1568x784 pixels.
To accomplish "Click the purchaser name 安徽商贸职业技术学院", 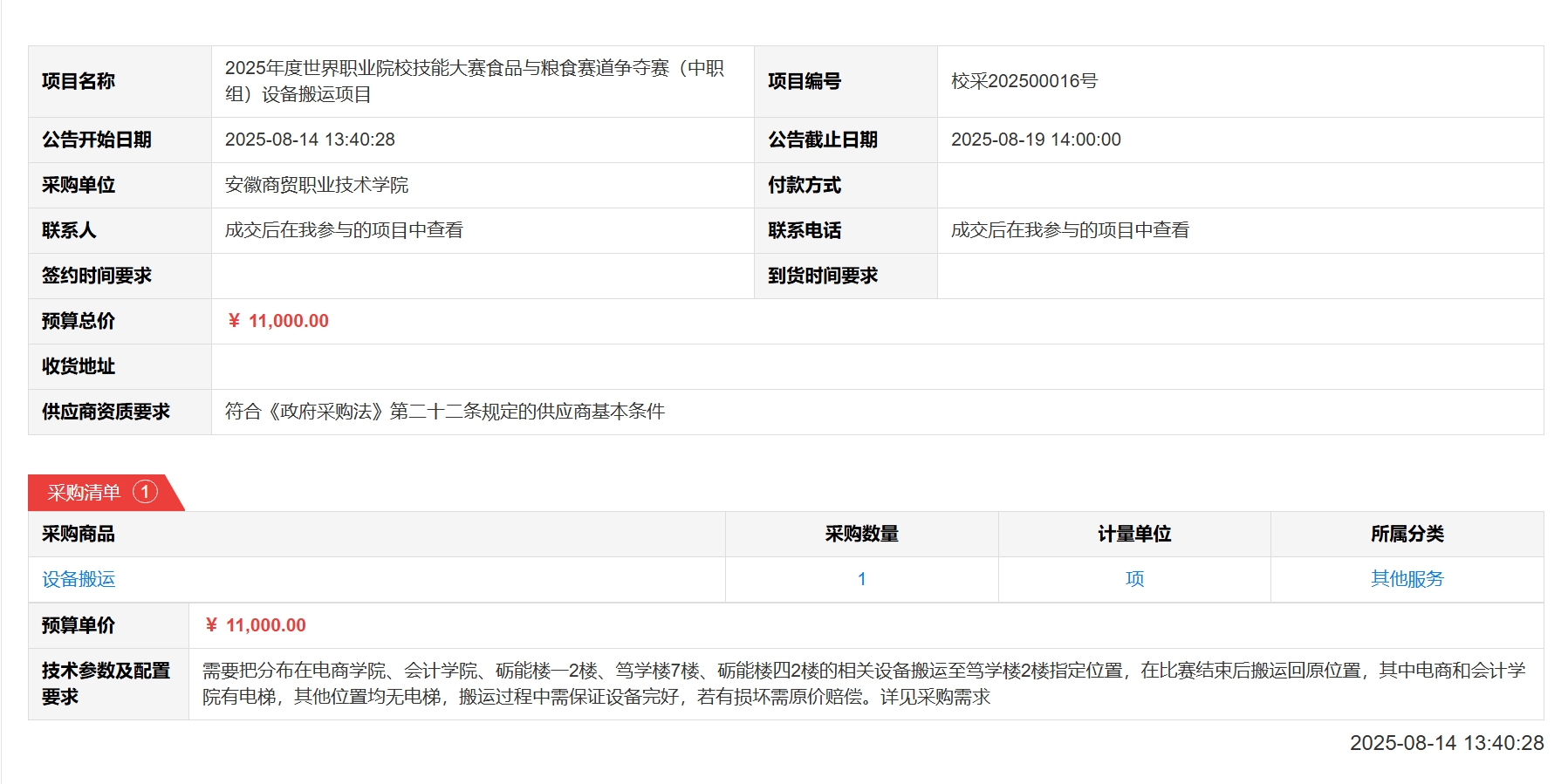I will click(316, 185).
